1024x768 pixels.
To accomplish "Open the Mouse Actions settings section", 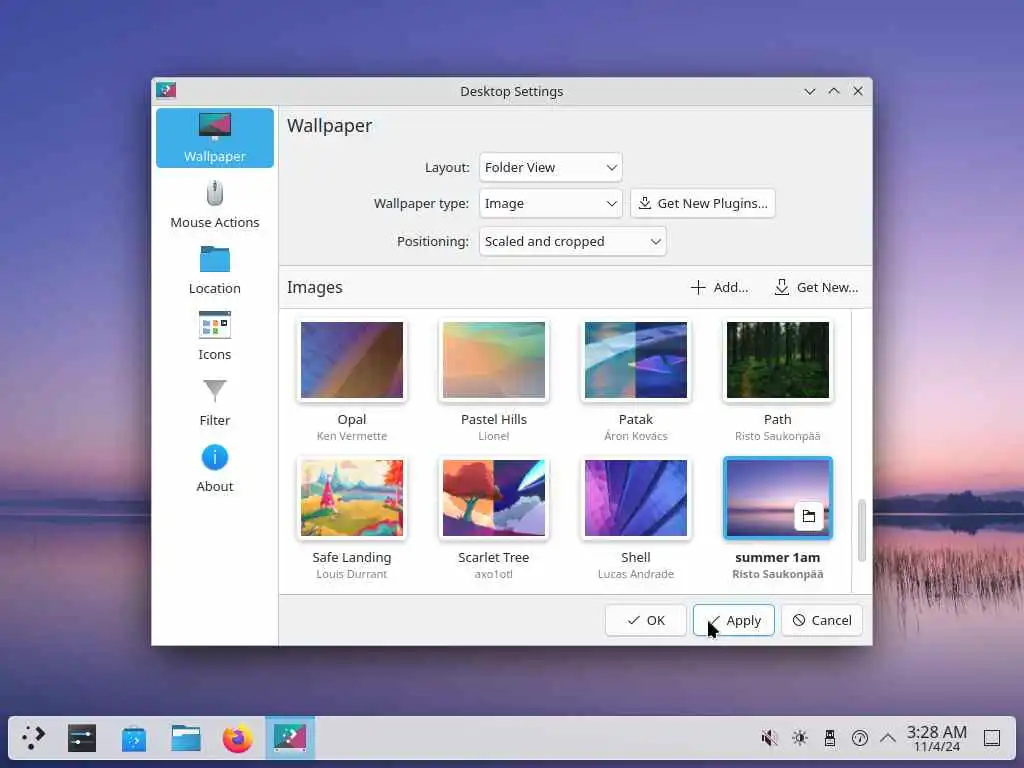I will tap(214, 204).
